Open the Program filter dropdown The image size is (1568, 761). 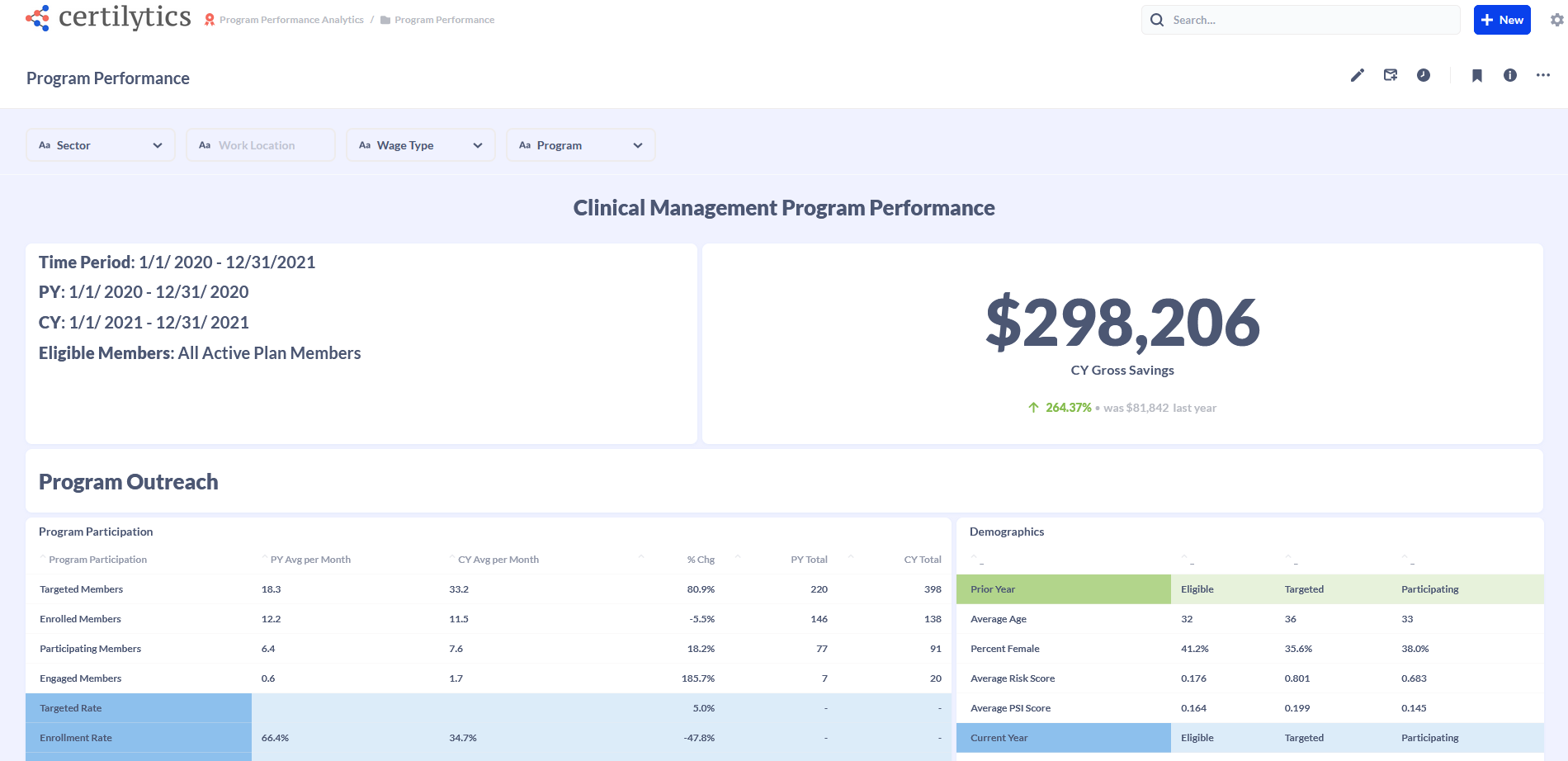(636, 144)
